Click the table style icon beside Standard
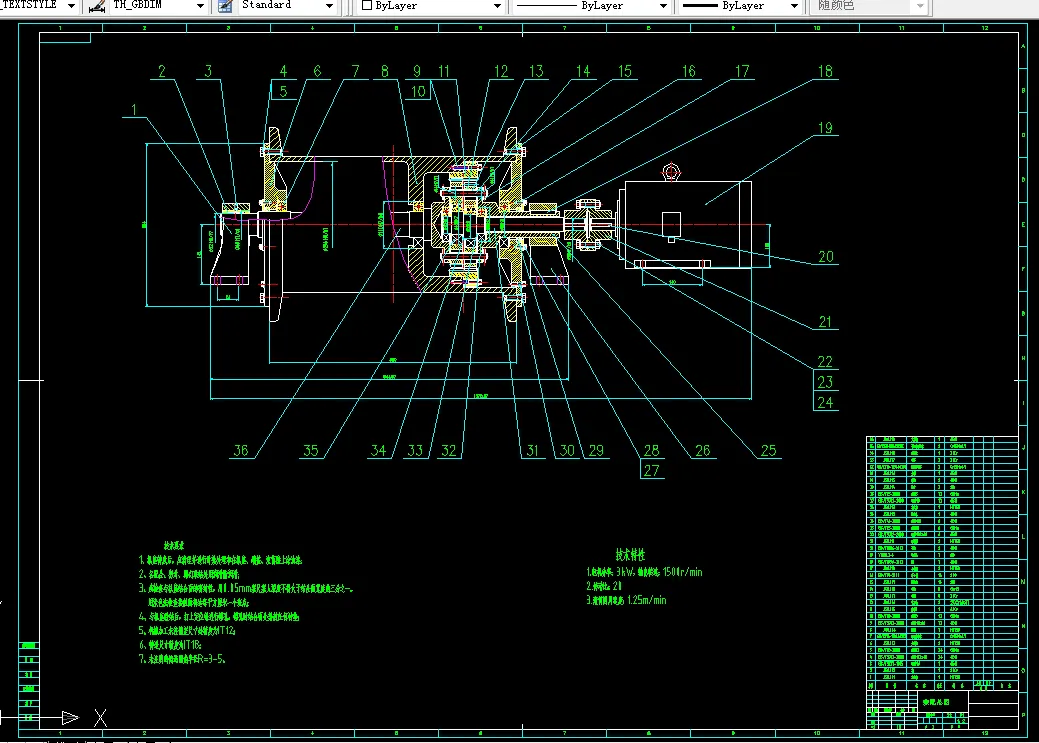The image size is (1039, 743). pyautogui.click(x=225, y=6)
